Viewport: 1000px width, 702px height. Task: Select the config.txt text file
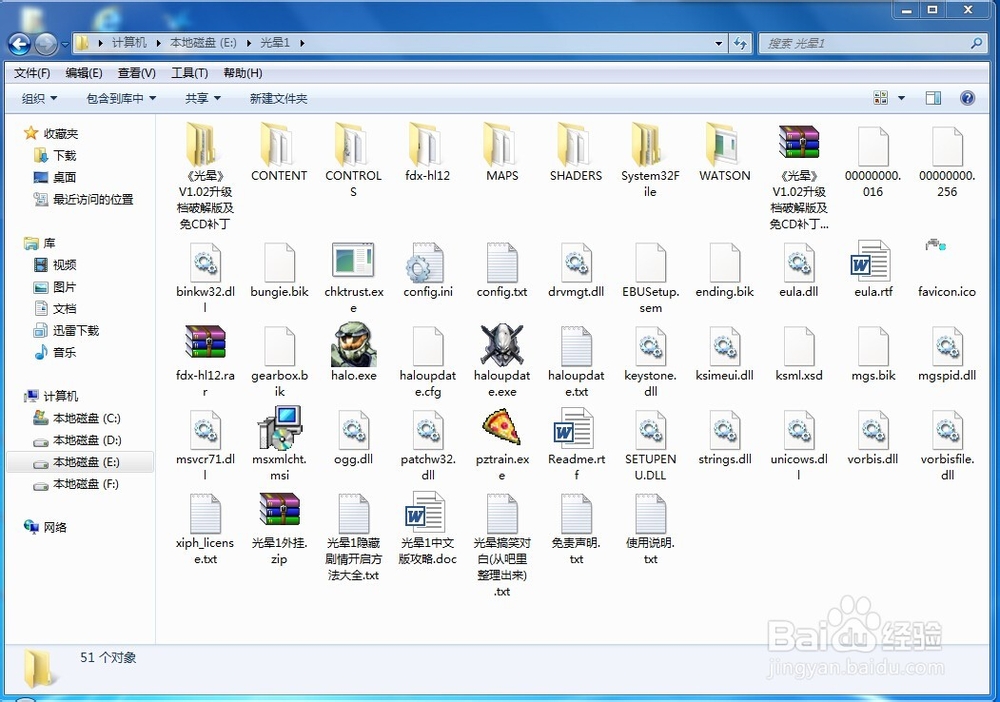pos(502,263)
